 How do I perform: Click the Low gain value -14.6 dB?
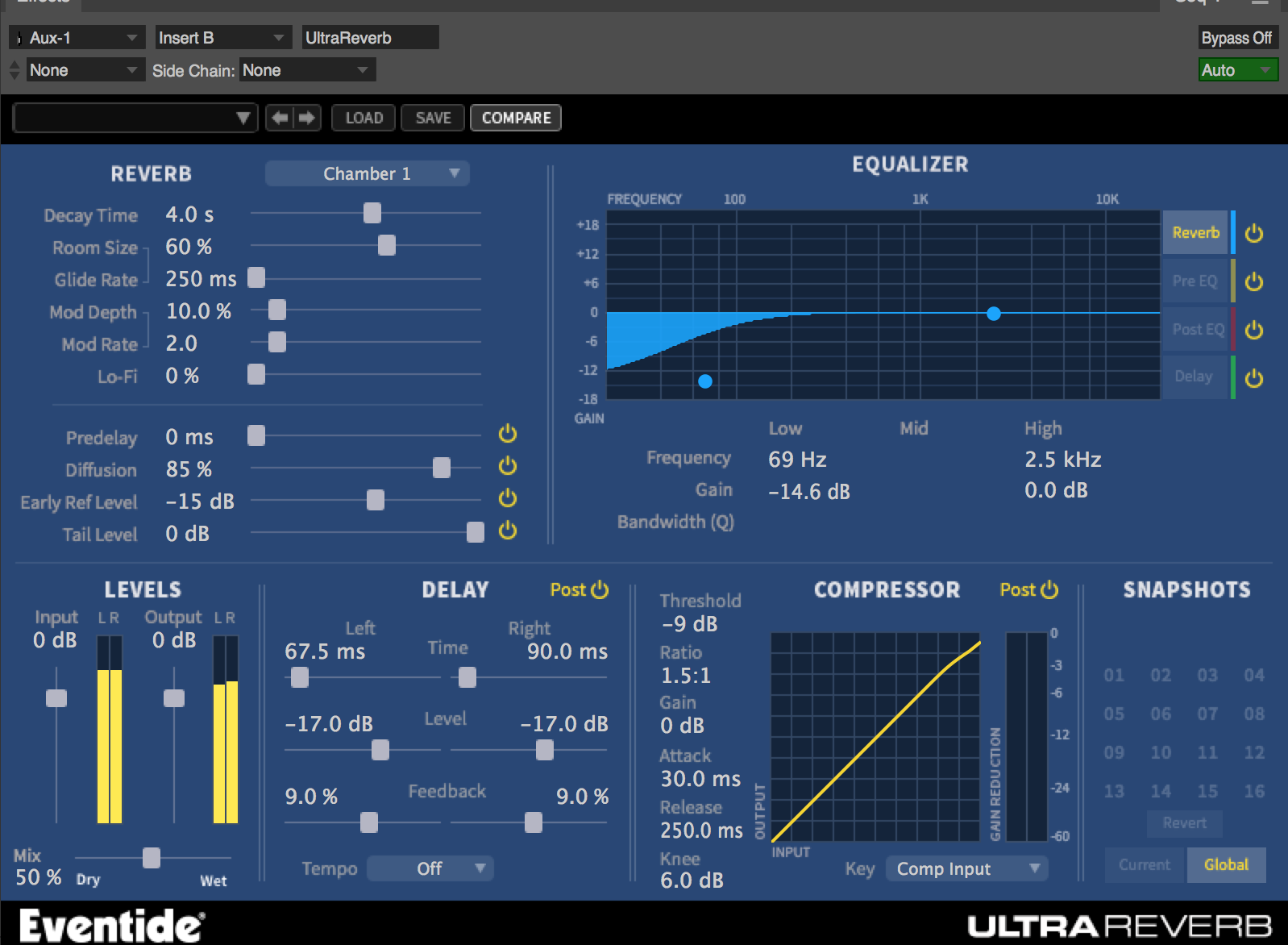tap(809, 492)
